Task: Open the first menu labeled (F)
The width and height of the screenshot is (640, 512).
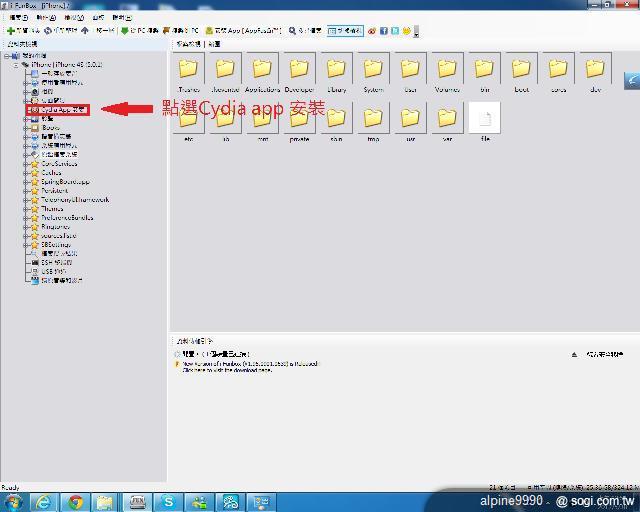Action: click(x=18, y=18)
